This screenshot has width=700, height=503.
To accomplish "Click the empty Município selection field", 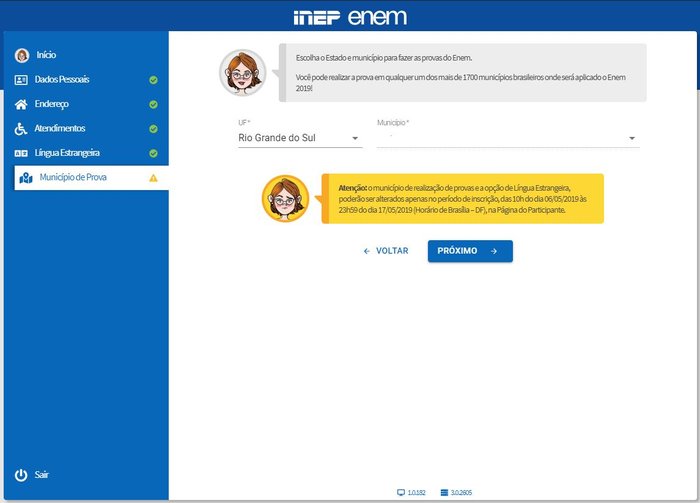I will coord(508,138).
